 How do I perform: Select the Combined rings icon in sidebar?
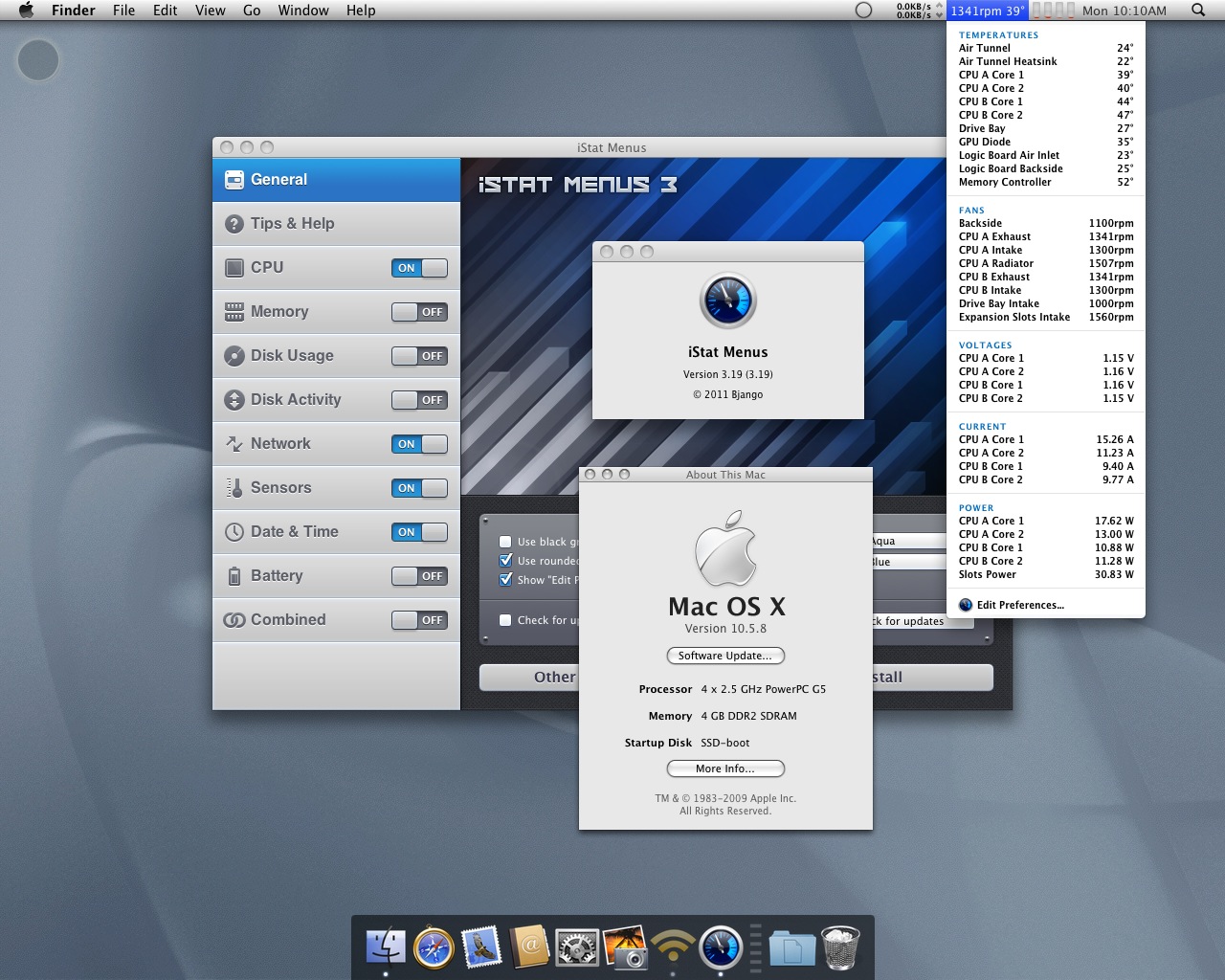pyautogui.click(x=234, y=620)
